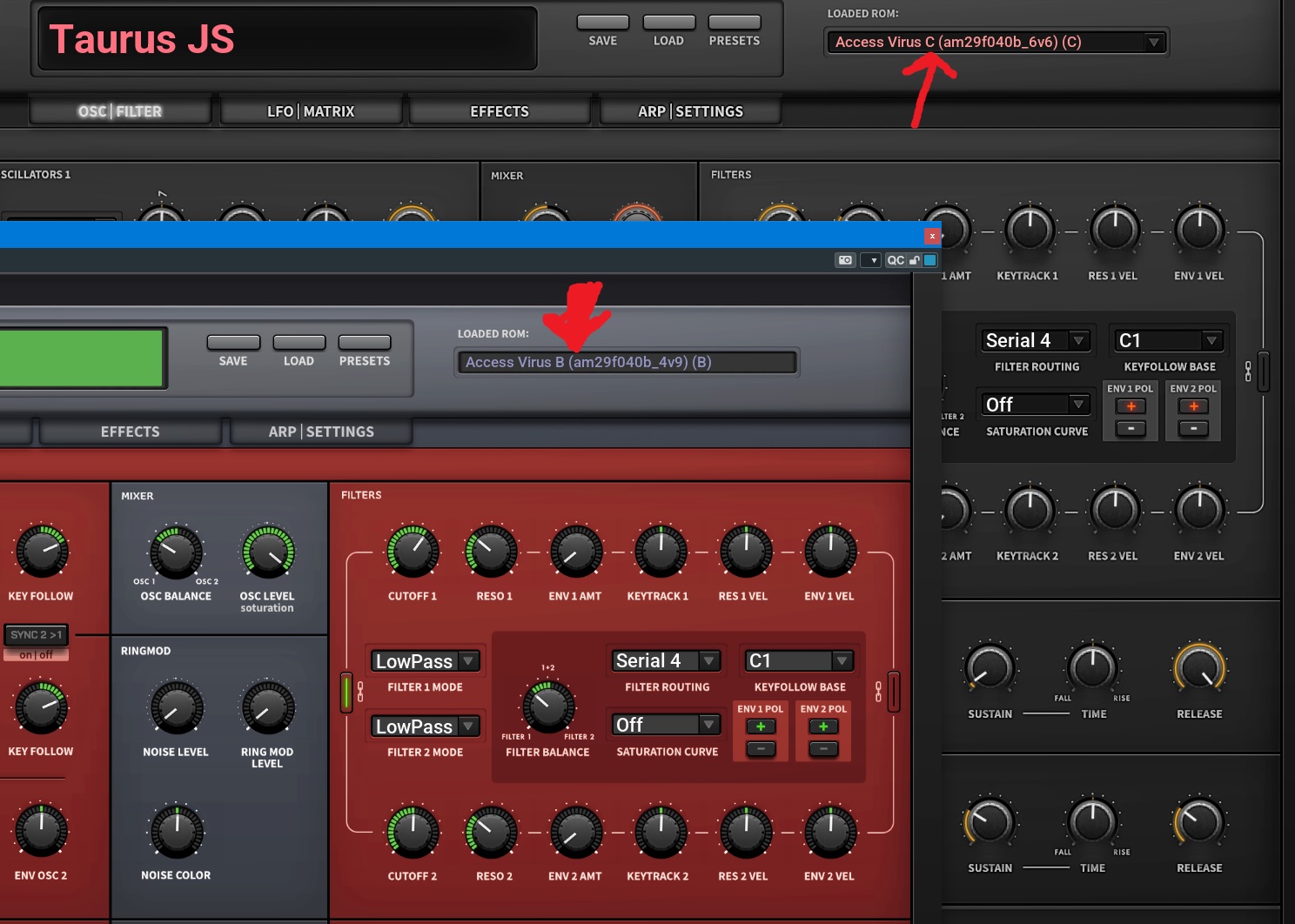Set ENV 1 POL to minus in Virus C window

click(1131, 428)
